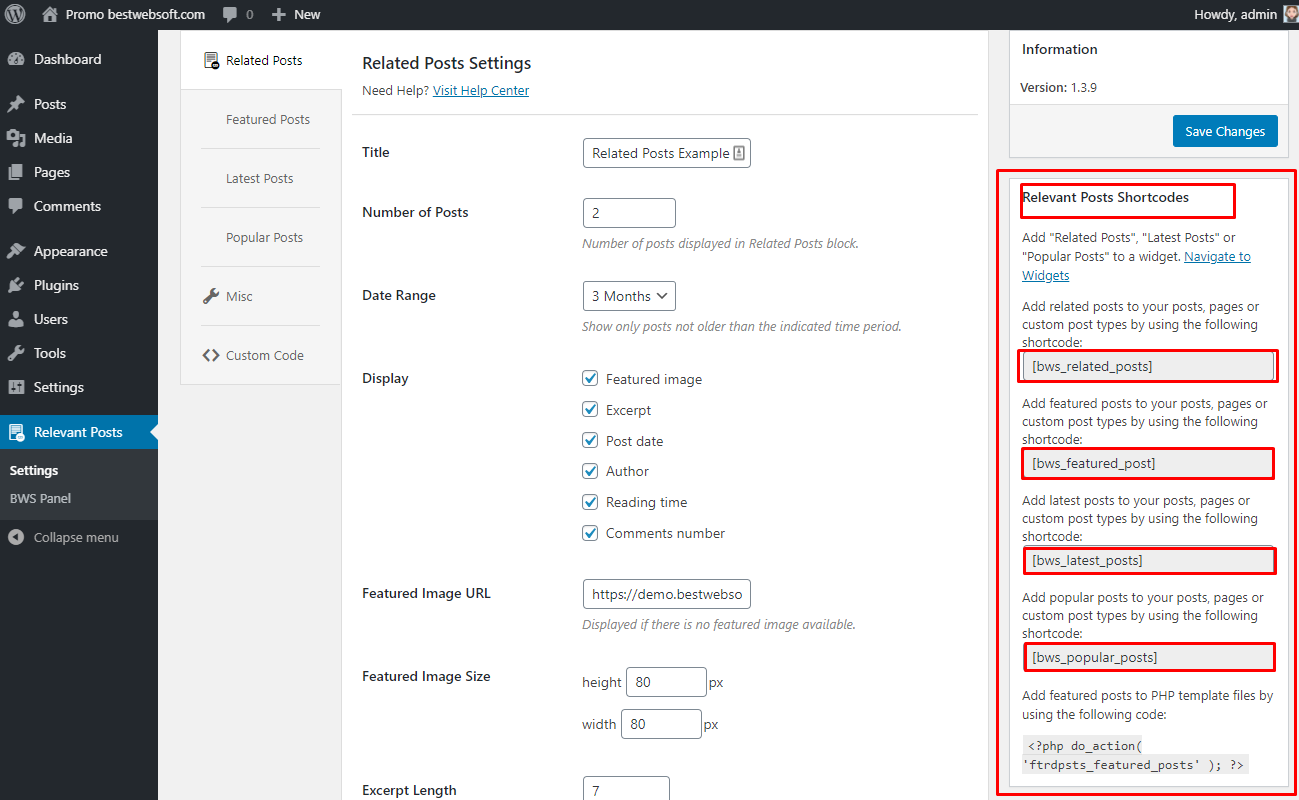Click the Users icon in sidebar
This screenshot has height=800, width=1299.
pyautogui.click(x=16, y=319)
